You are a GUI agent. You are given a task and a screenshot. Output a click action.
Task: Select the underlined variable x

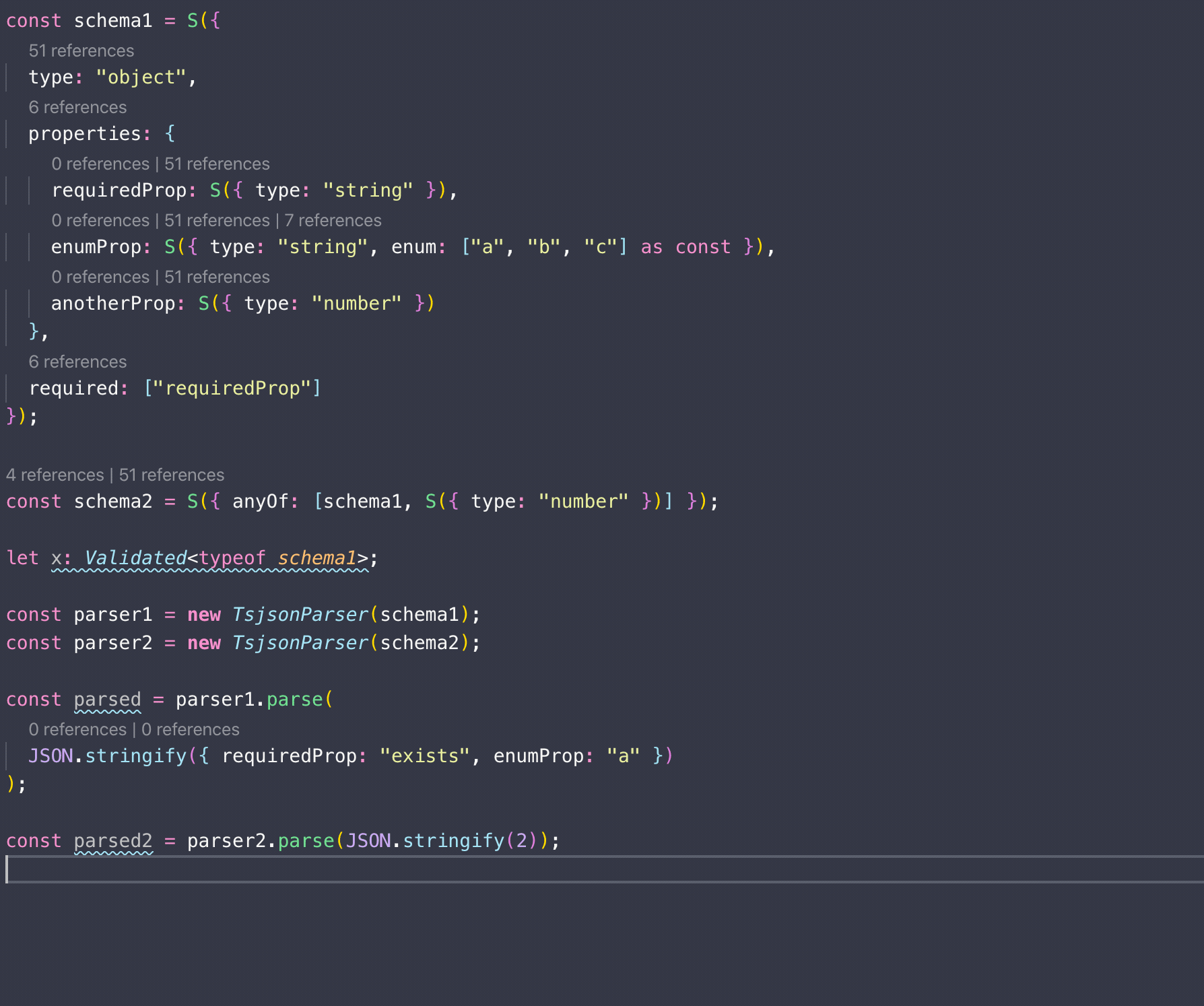(x=58, y=558)
